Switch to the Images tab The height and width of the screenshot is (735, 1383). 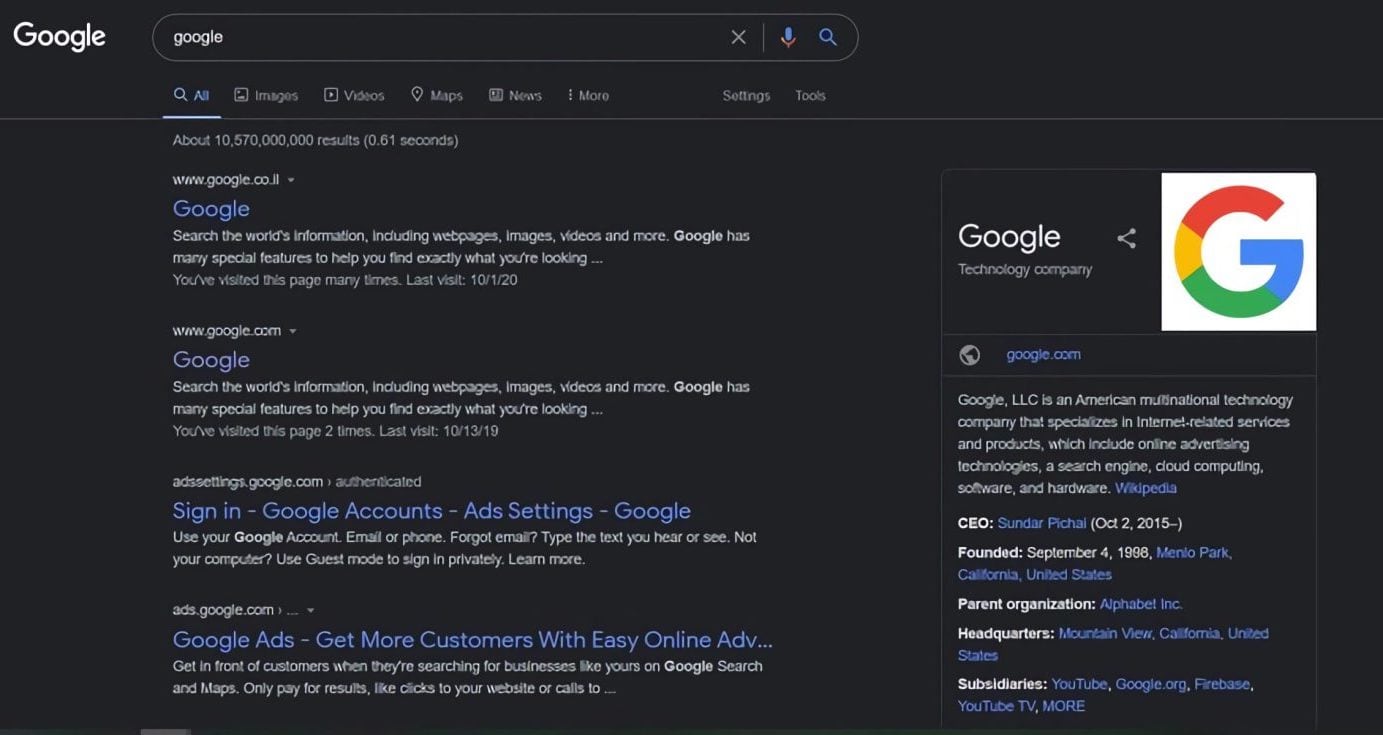(266, 96)
